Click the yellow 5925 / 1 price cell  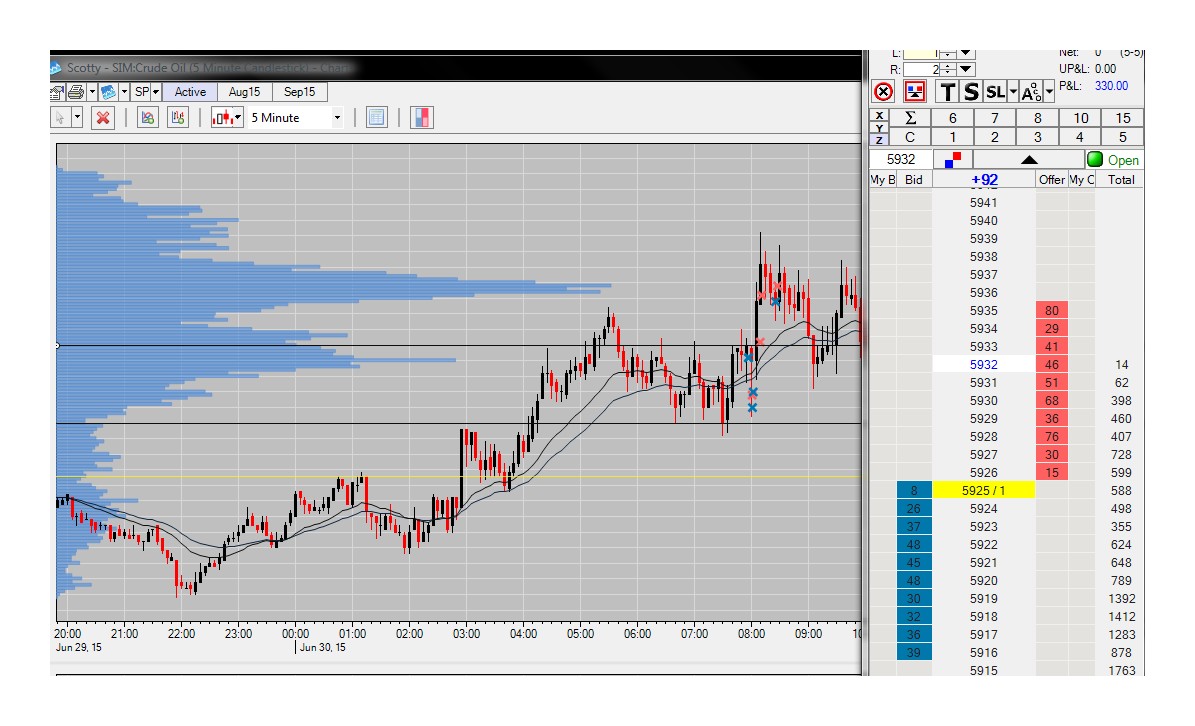coord(983,491)
